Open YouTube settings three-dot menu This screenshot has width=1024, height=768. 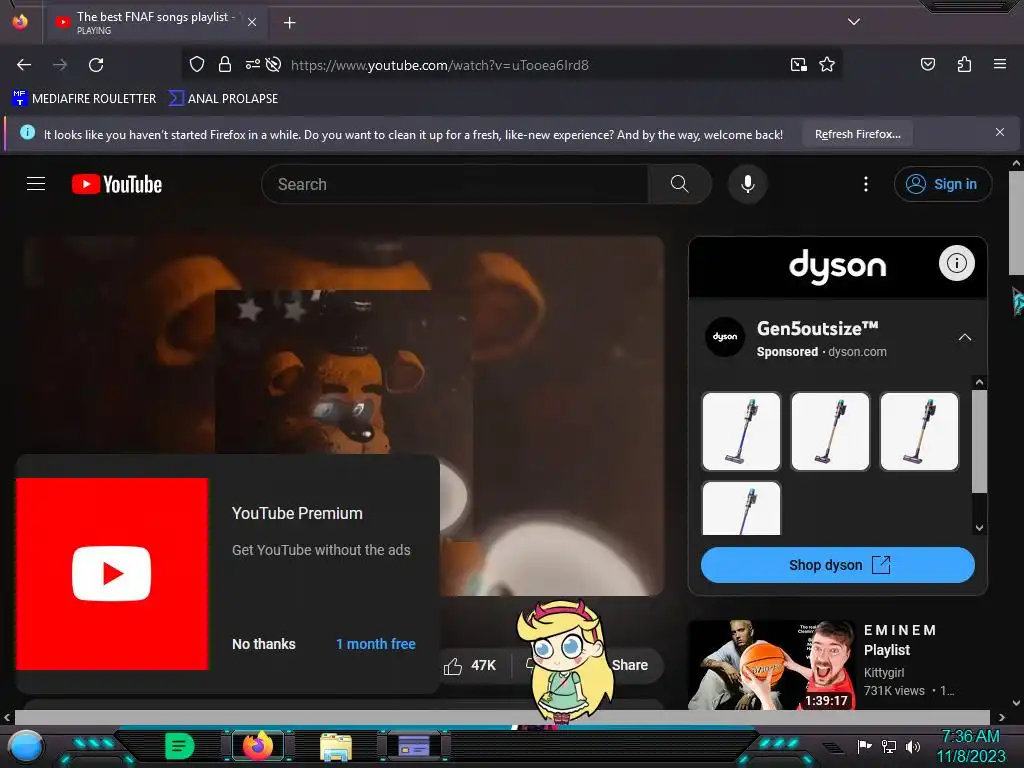[x=866, y=184]
